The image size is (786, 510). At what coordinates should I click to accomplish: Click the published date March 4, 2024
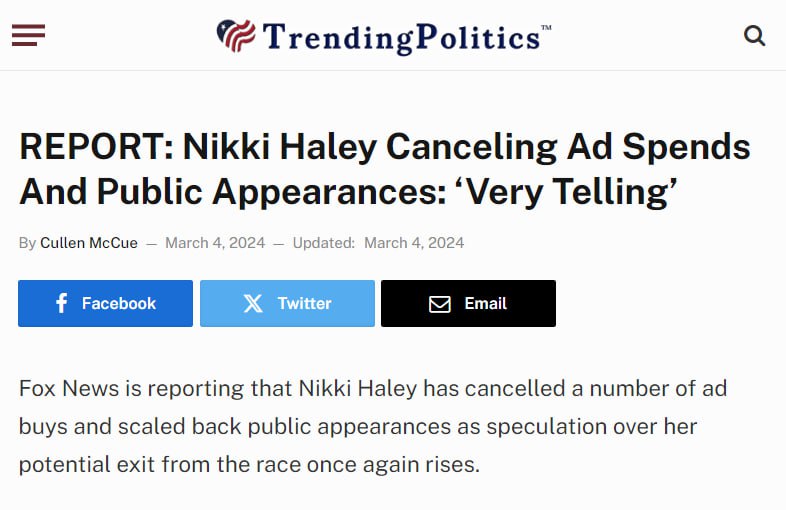(x=214, y=243)
